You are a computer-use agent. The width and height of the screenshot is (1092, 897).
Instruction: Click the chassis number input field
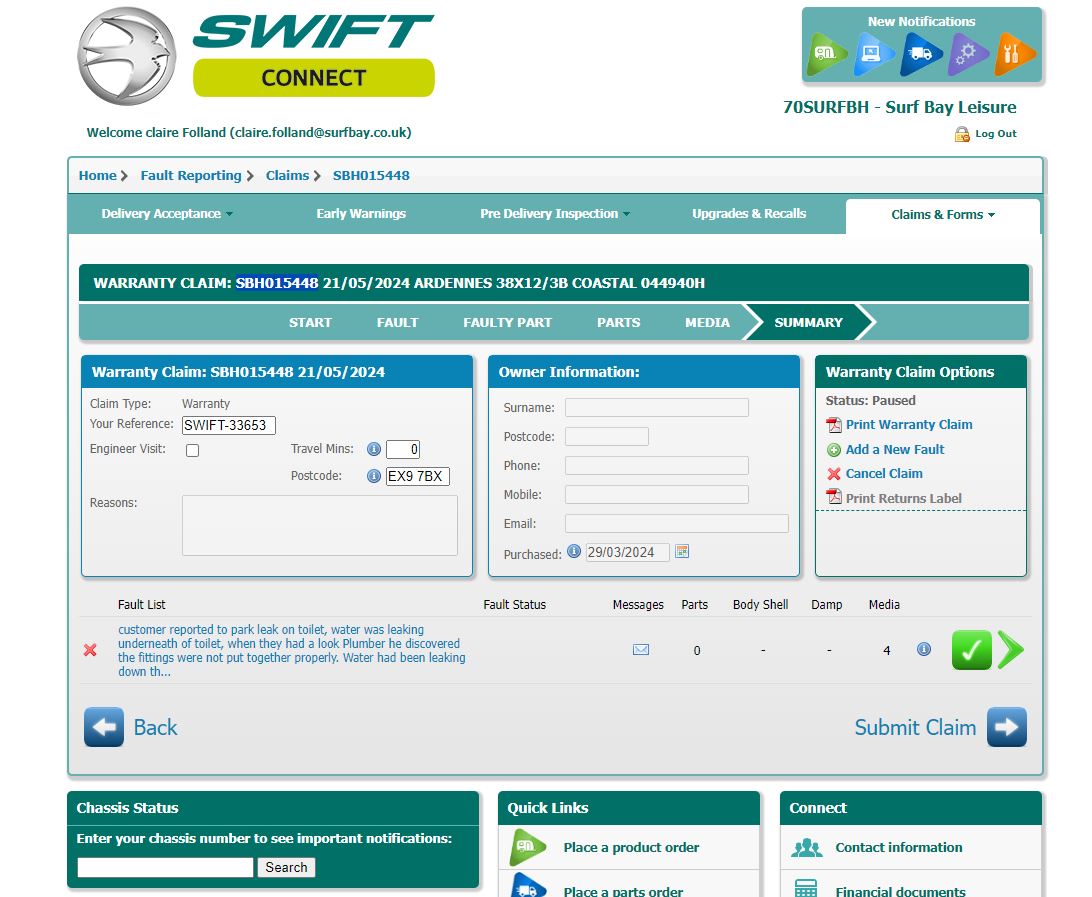coord(165,867)
